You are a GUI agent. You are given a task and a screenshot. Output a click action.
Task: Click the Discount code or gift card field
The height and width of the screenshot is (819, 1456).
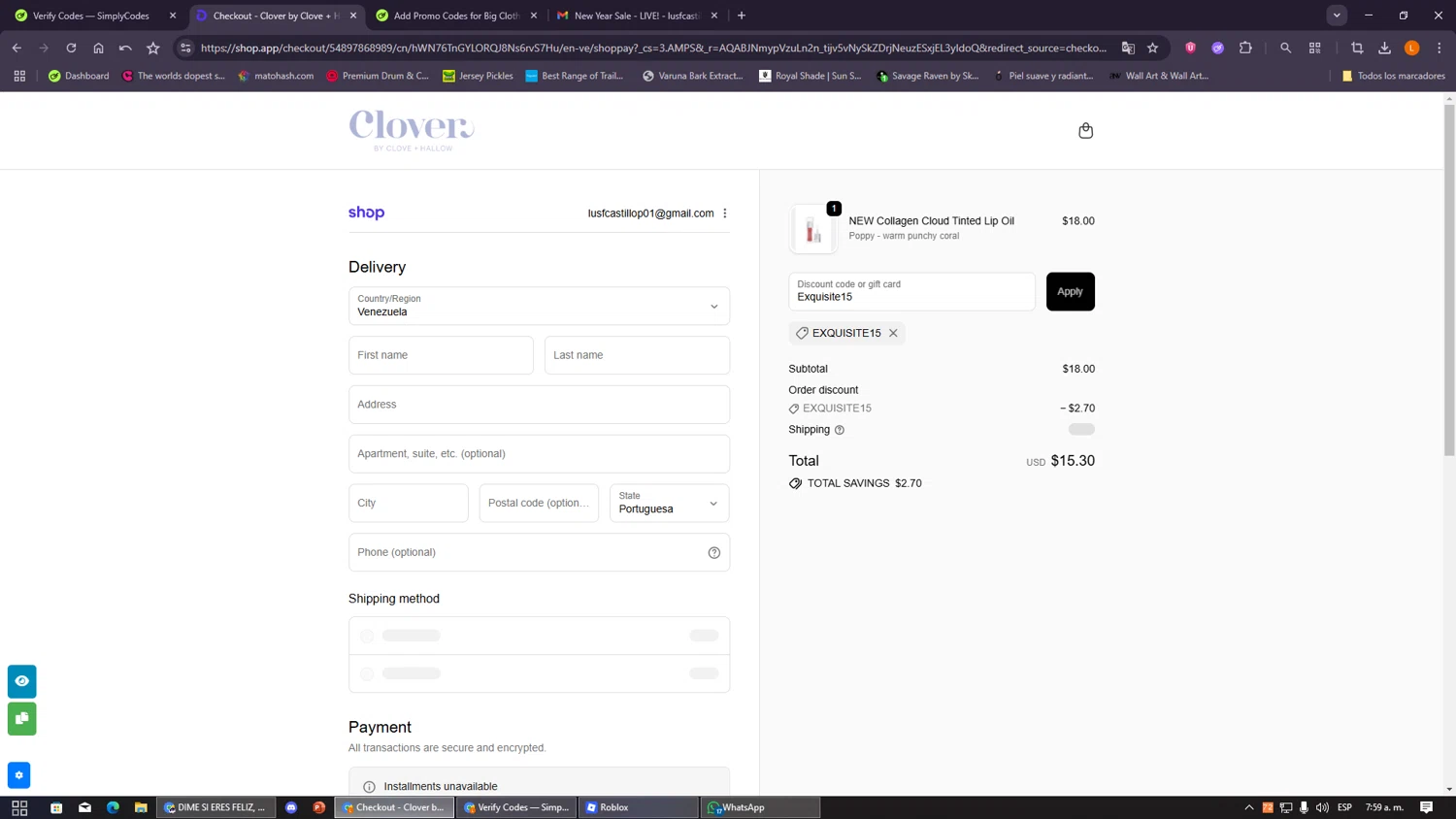[x=911, y=291]
